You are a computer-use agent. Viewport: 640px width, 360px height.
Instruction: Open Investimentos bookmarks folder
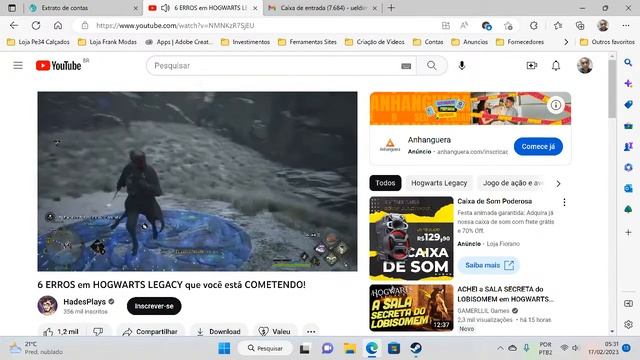coord(245,42)
